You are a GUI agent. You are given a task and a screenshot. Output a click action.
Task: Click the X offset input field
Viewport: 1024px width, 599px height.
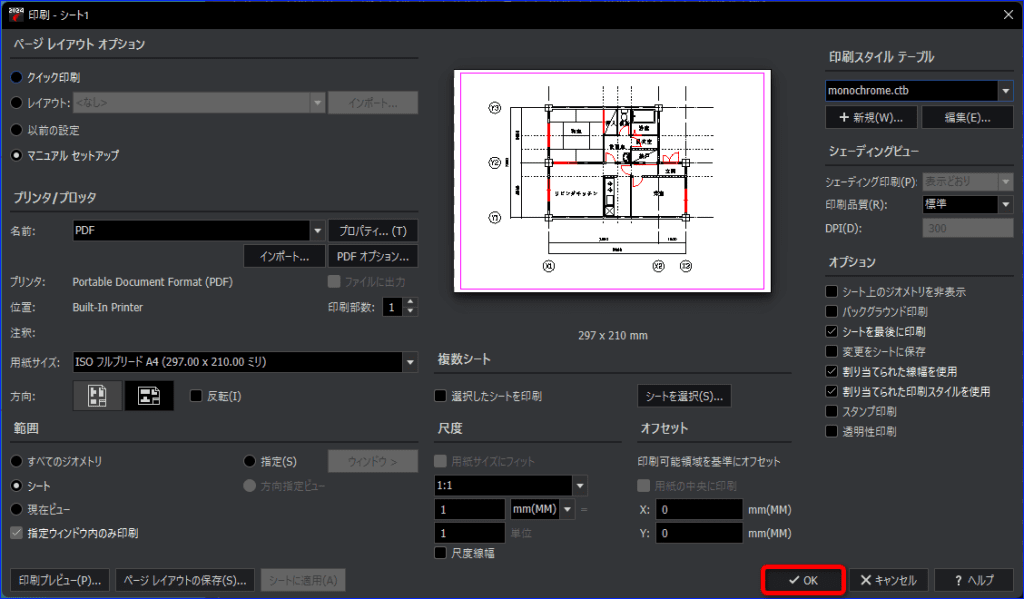coord(699,509)
